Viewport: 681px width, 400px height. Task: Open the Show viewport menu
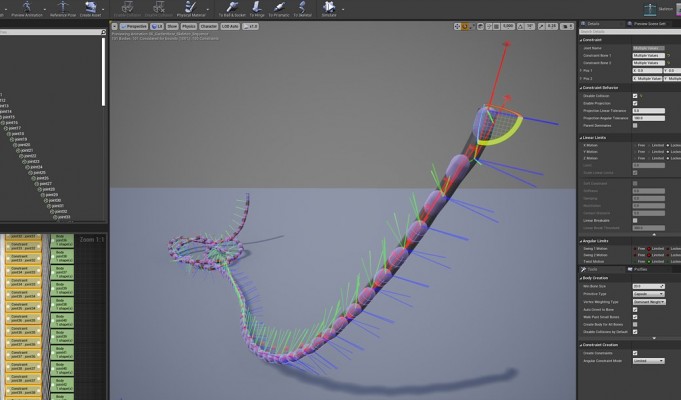[x=172, y=26]
